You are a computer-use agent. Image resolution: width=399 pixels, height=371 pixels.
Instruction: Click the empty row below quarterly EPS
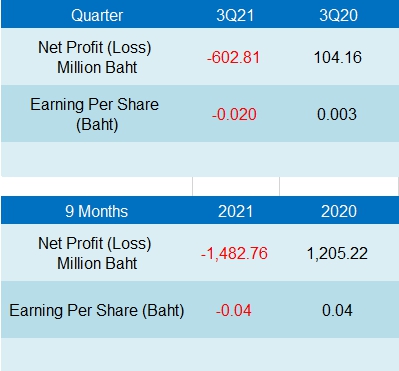pyautogui.click(x=199, y=159)
